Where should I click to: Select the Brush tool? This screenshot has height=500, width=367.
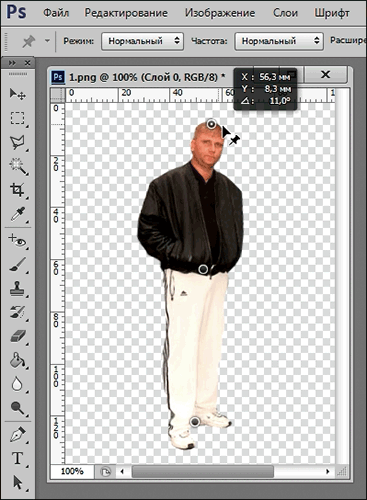[x=17, y=265]
